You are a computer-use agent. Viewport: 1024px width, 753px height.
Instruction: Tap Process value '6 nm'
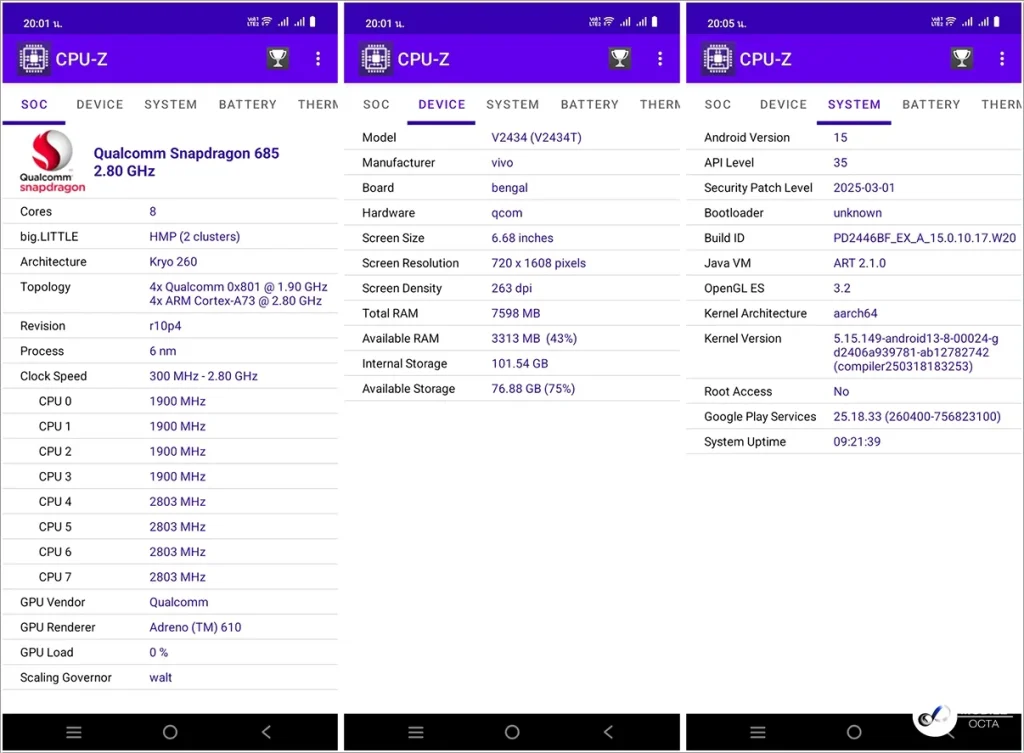(163, 351)
